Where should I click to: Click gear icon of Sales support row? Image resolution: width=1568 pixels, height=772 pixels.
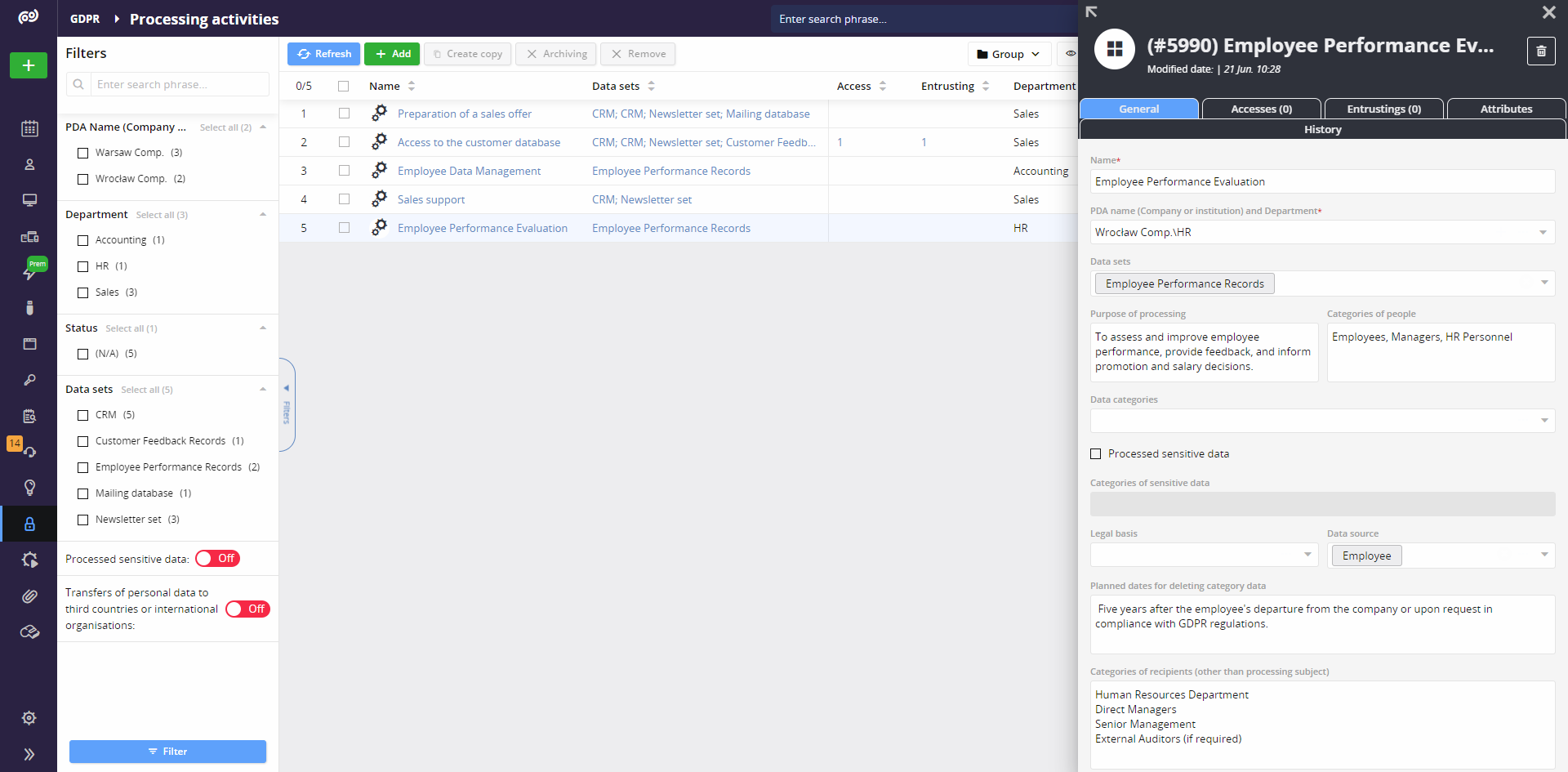379,199
